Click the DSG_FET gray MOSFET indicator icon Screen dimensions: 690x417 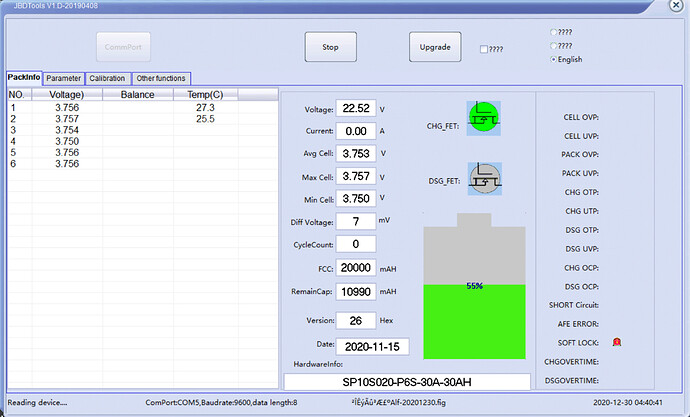(x=484, y=179)
